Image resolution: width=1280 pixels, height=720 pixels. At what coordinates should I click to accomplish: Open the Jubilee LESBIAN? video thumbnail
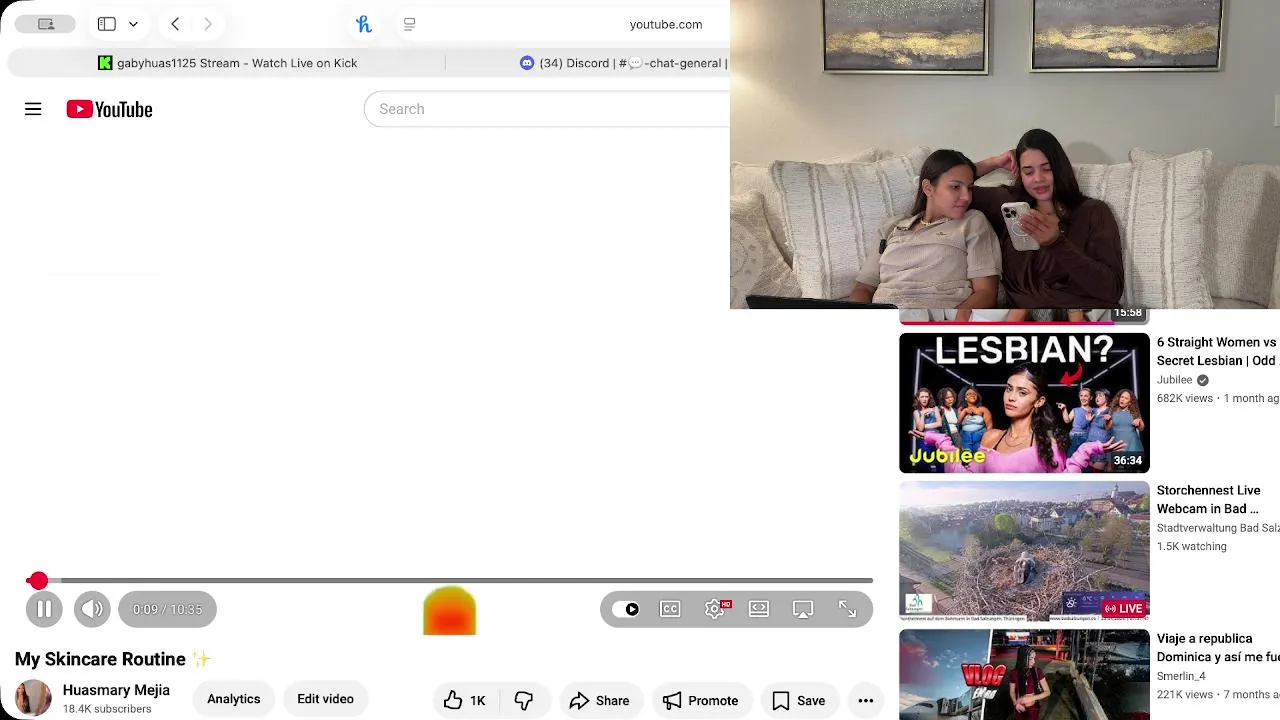1024,402
